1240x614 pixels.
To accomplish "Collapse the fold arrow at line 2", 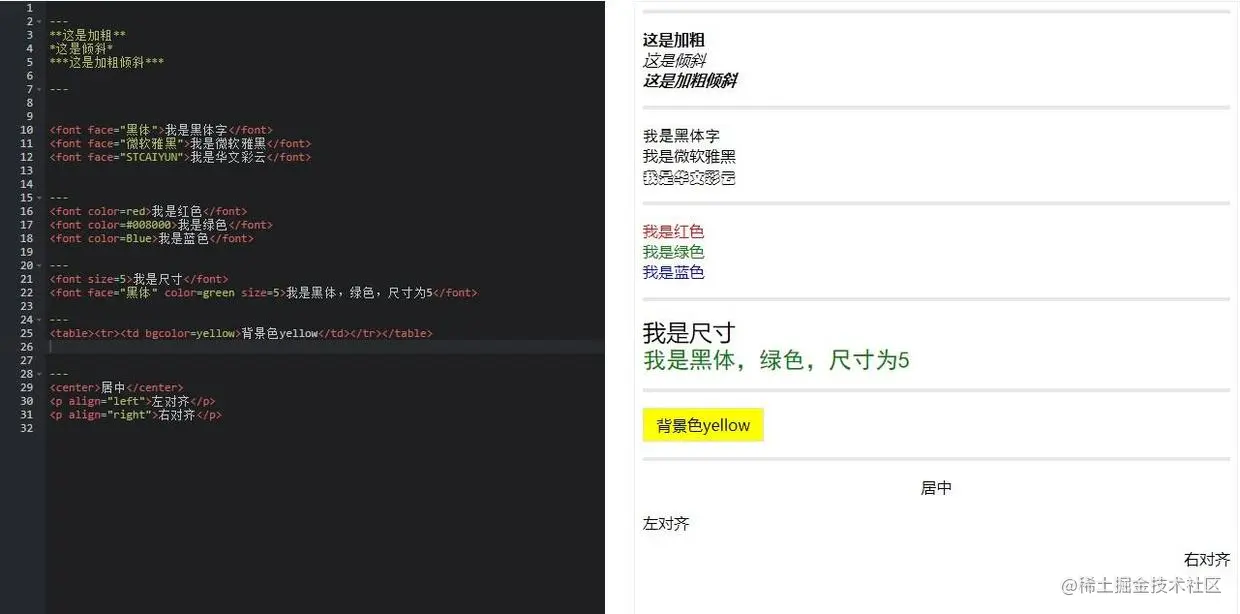I will pos(39,21).
